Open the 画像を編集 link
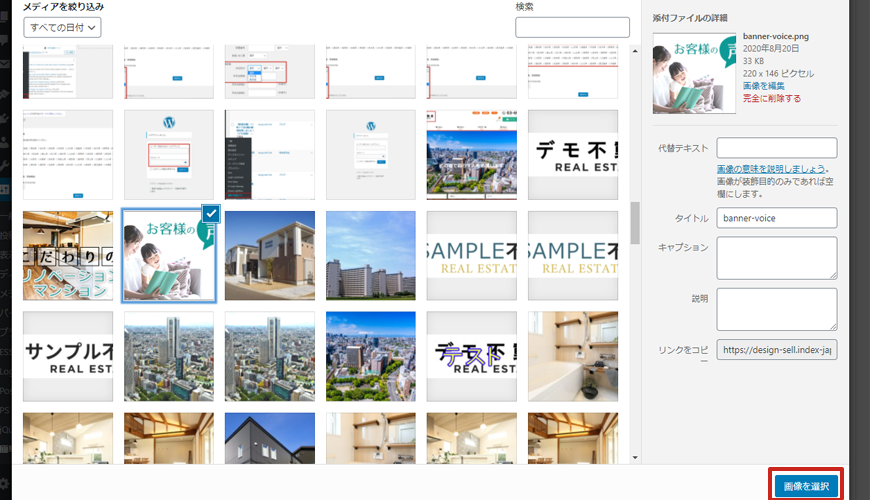Screen dimensions: 870x500 (x=765, y=87)
